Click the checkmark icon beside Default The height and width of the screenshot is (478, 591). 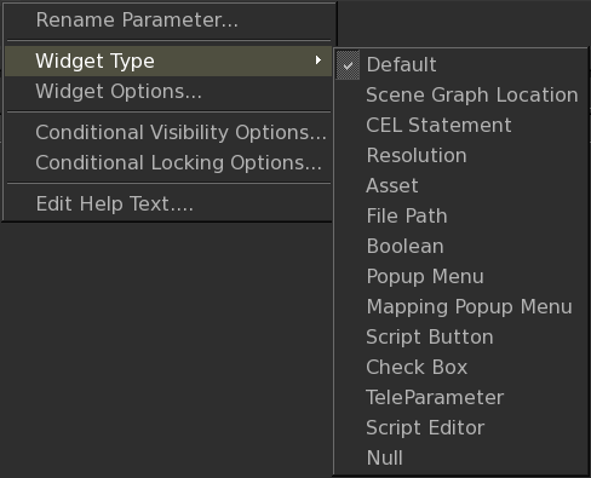click(348, 65)
